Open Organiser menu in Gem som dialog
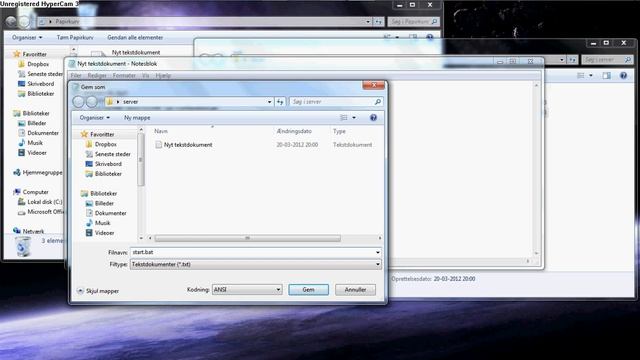Image resolution: width=640 pixels, height=360 pixels. point(95,118)
